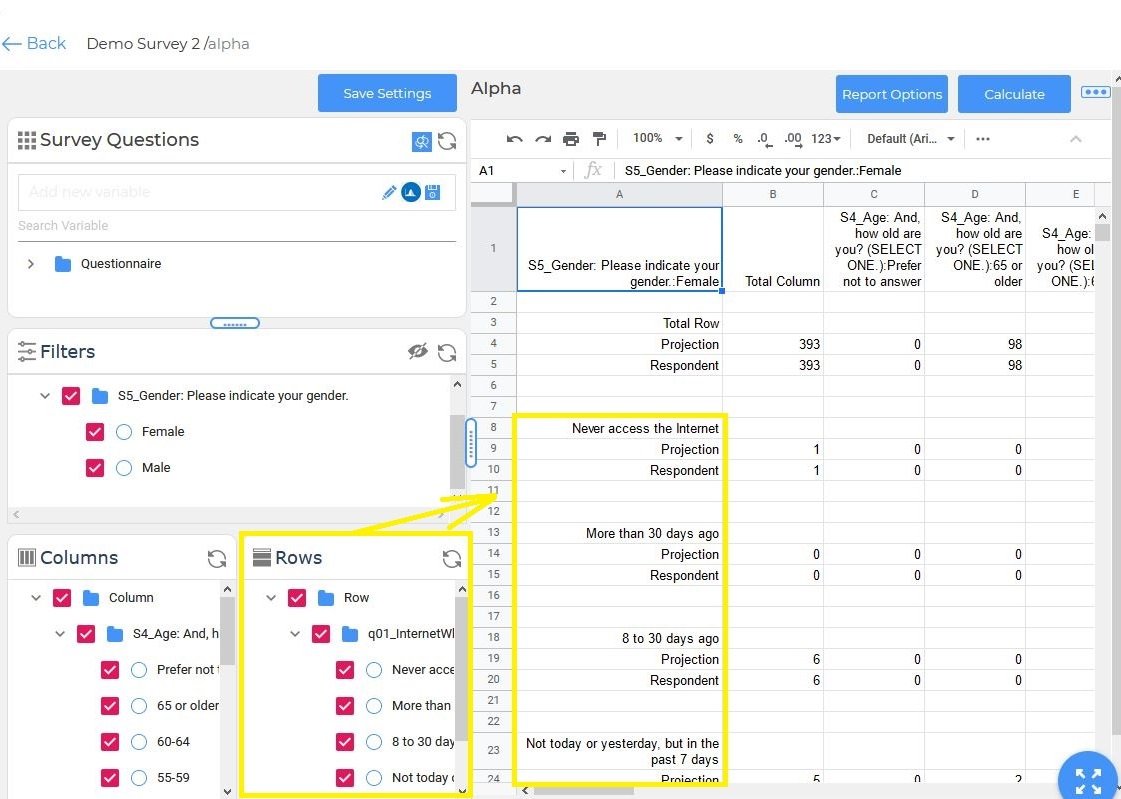
Task: Uncheck the S5_Gender filter checkbox
Action: click(x=71, y=396)
